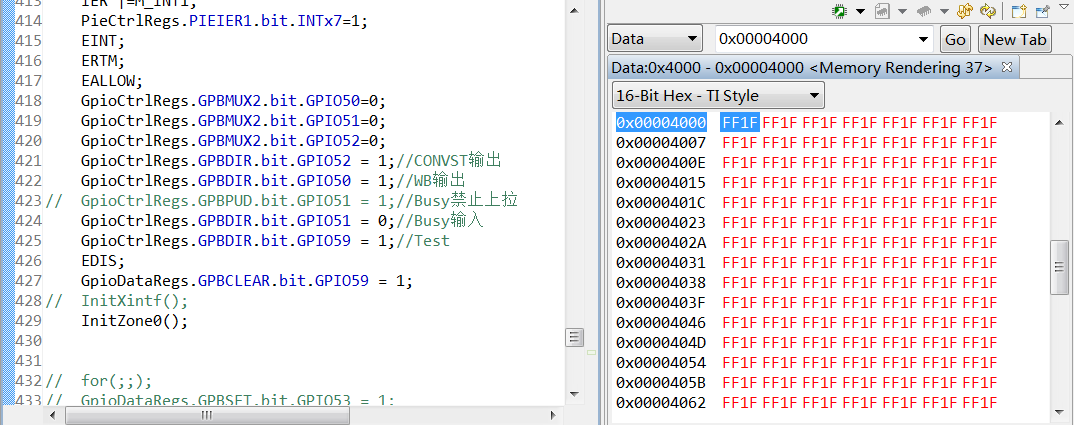Close the Memory Rendering 37 tab
This screenshot has height=425, width=1074.
[1007, 67]
